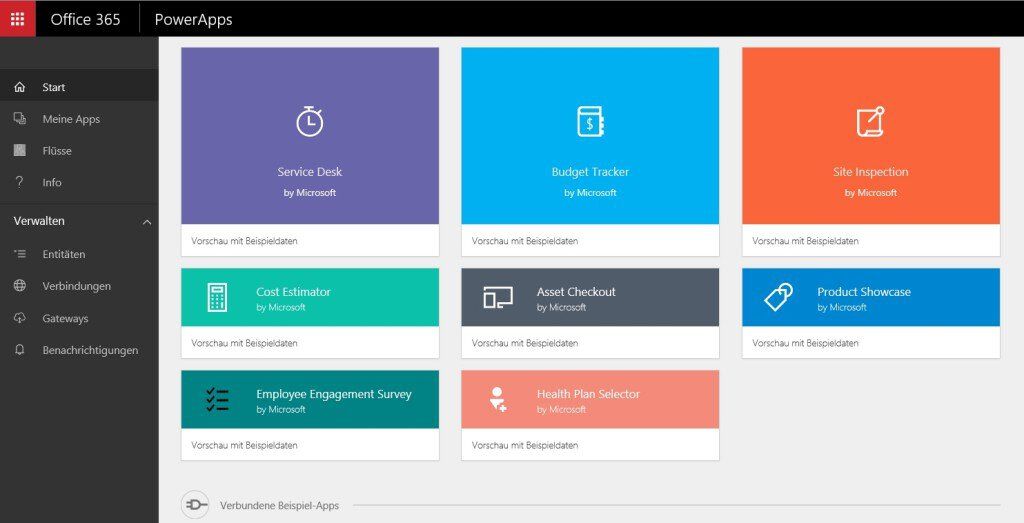1024x523 pixels.
Task: Click the Cost Estimator calculator icon
Action: tap(217, 298)
